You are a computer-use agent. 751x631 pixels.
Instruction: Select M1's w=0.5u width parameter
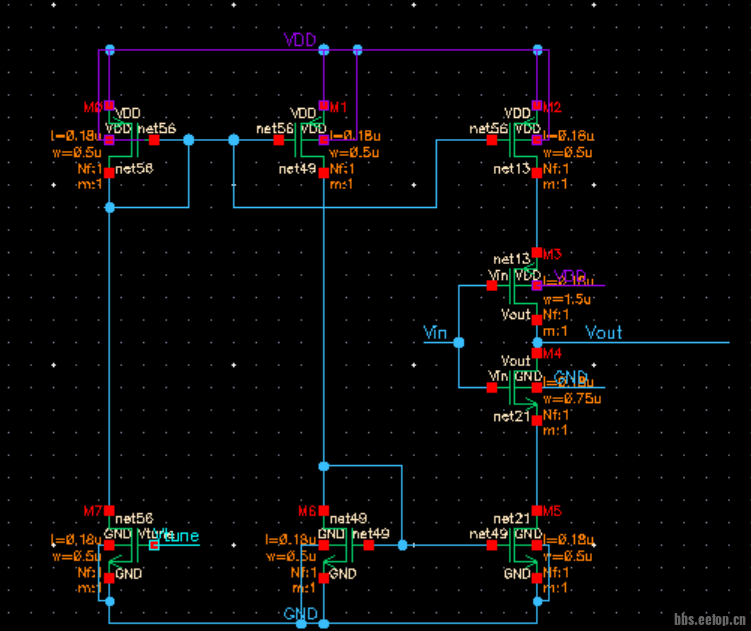(354, 153)
